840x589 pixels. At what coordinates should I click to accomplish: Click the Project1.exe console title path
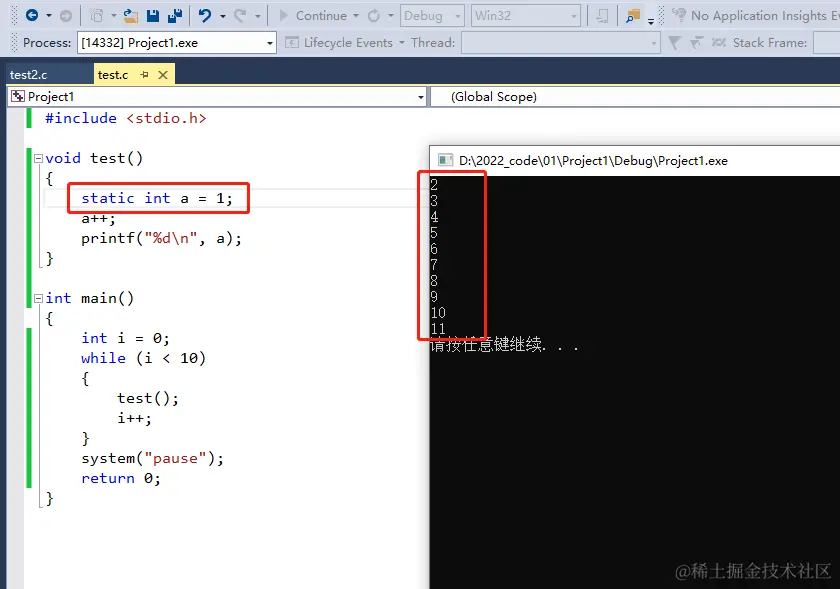pyautogui.click(x=594, y=161)
